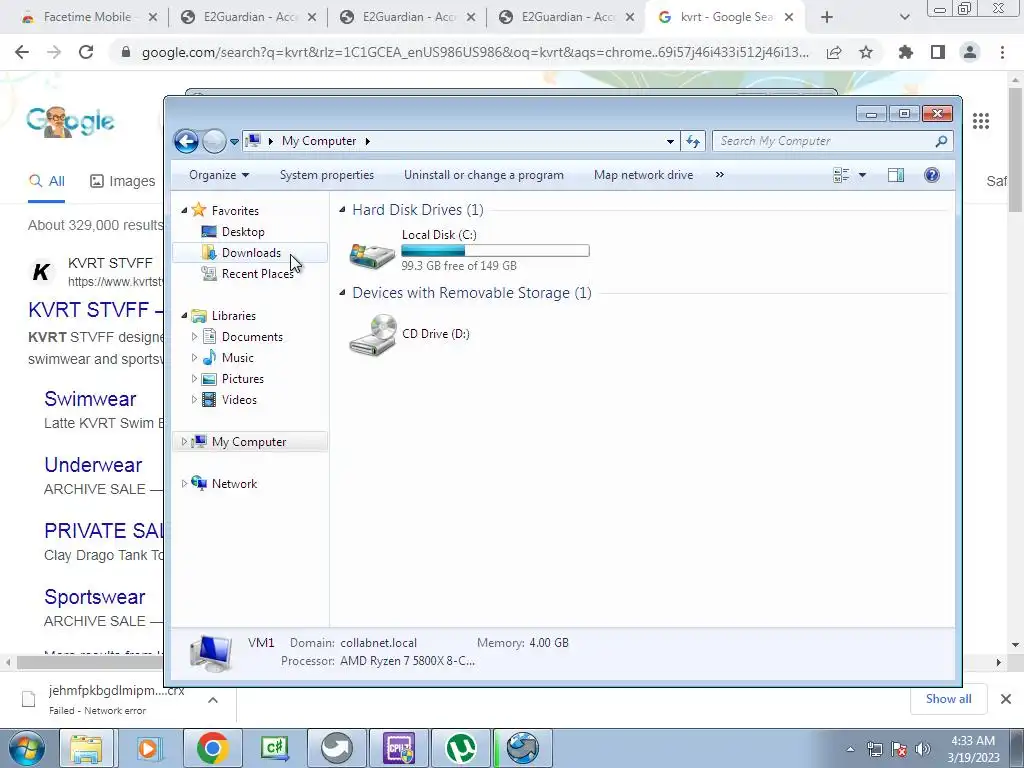Open the Underwear sitelink
This screenshot has width=1024, height=768.
93,465
